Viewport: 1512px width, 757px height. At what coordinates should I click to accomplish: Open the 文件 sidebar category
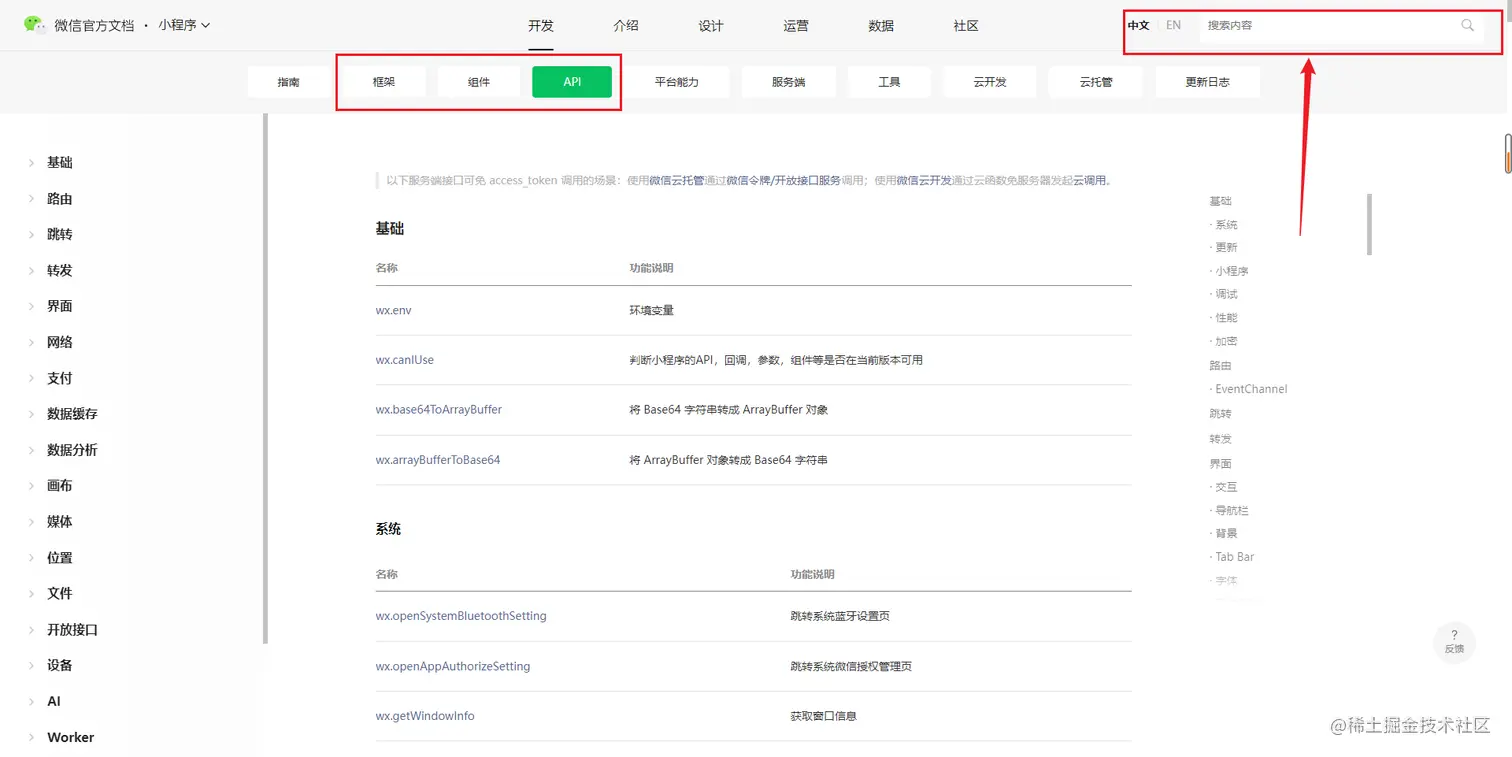60,594
